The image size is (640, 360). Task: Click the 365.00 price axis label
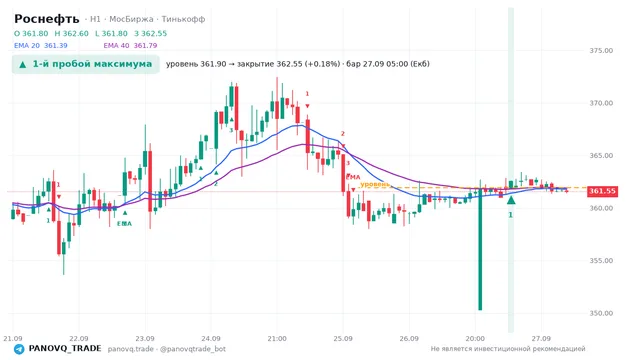click(601, 156)
